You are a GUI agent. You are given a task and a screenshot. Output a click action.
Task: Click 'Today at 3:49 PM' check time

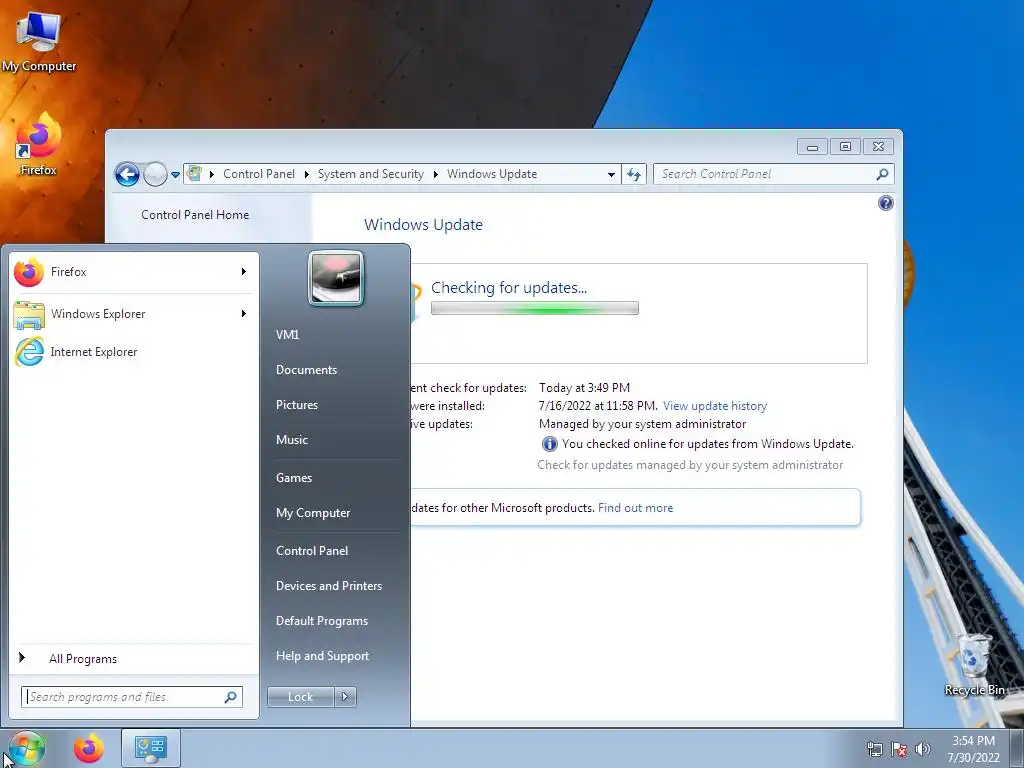(584, 388)
